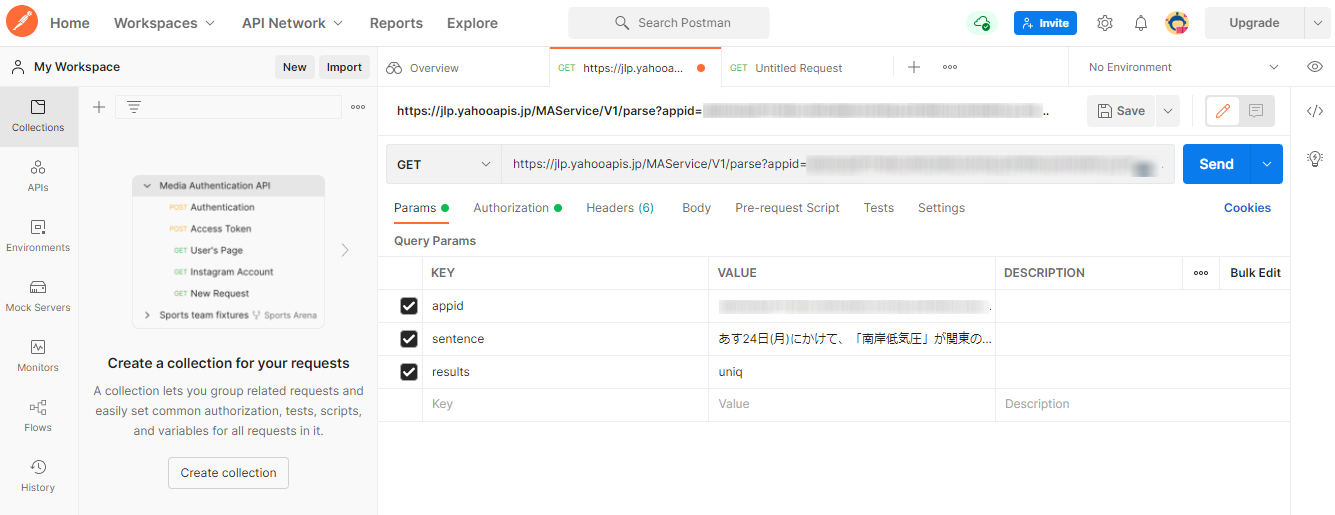Open the lightbulb info icon
The width and height of the screenshot is (1335, 515).
point(1315,158)
